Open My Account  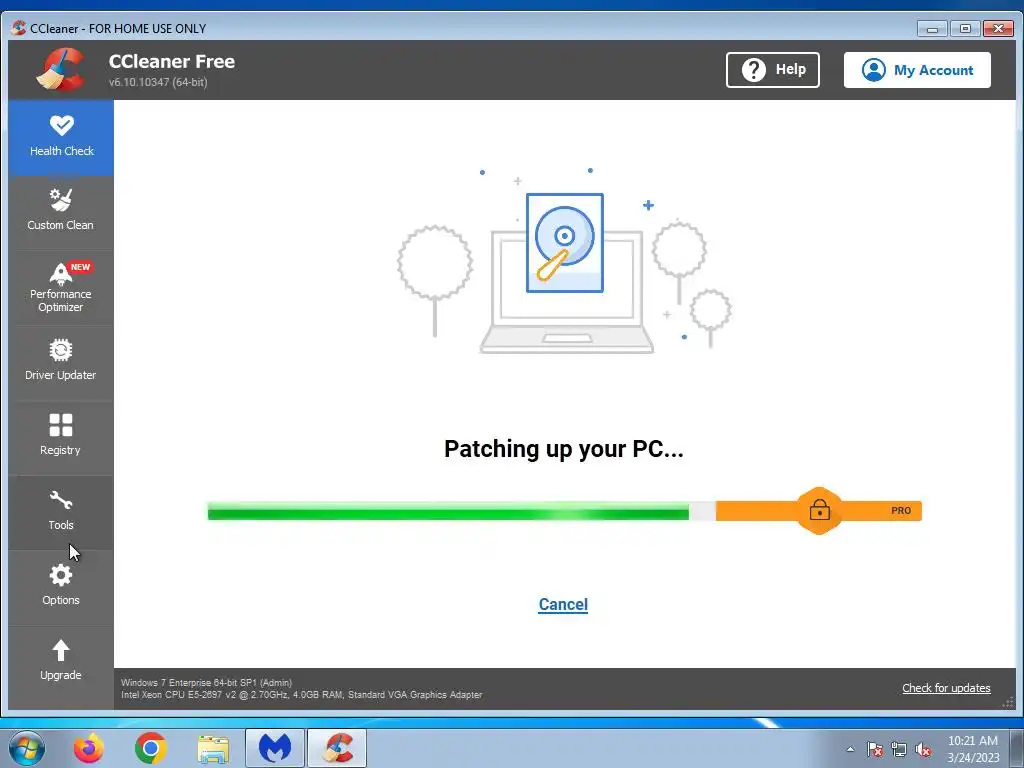click(917, 70)
